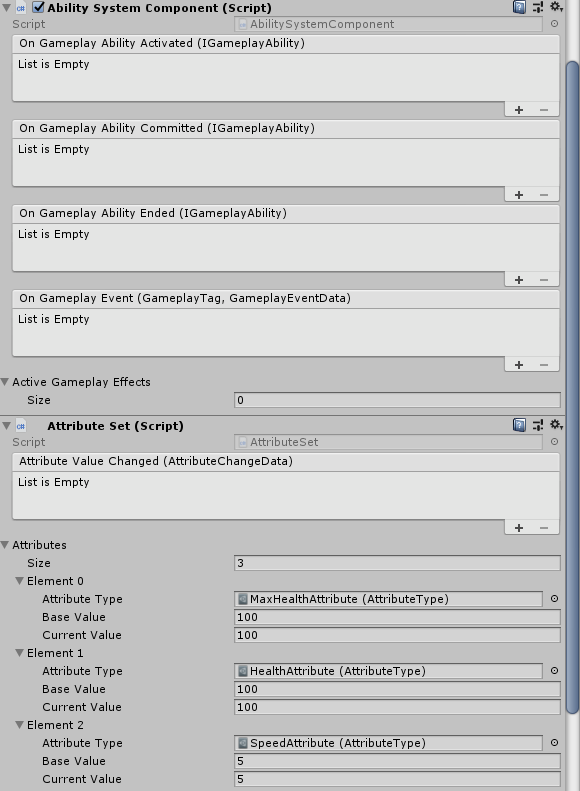Collapse the Attribute Set component section

click(x=7, y=426)
